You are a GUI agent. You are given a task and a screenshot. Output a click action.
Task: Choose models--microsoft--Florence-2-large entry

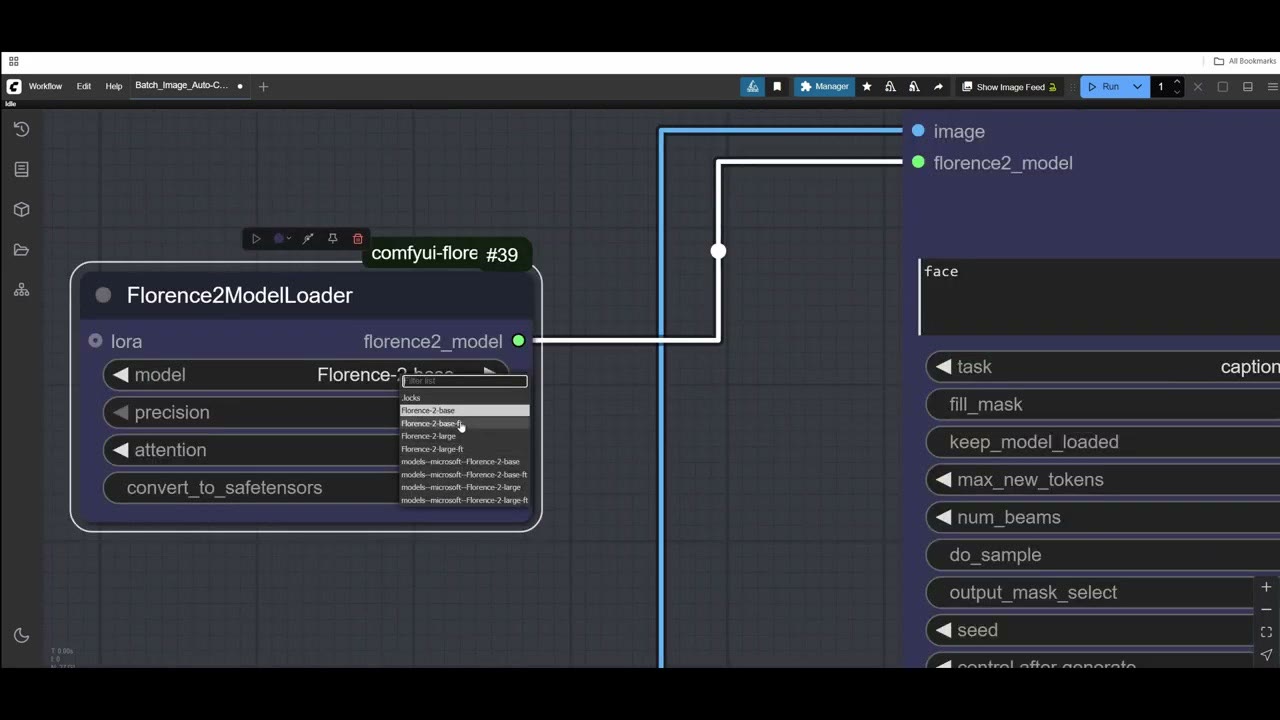coord(465,487)
